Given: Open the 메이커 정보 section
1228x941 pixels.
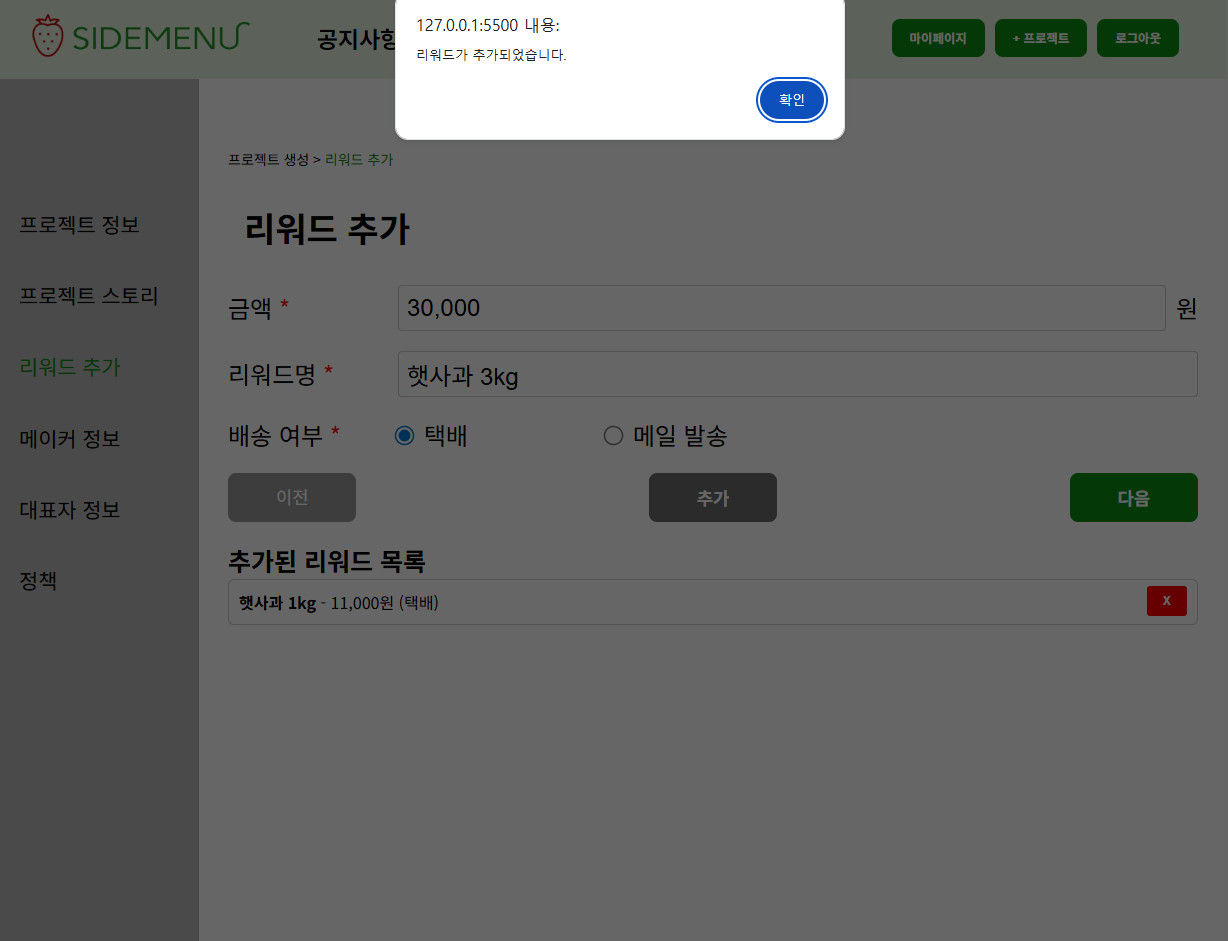Looking at the screenshot, I should pos(69,439).
